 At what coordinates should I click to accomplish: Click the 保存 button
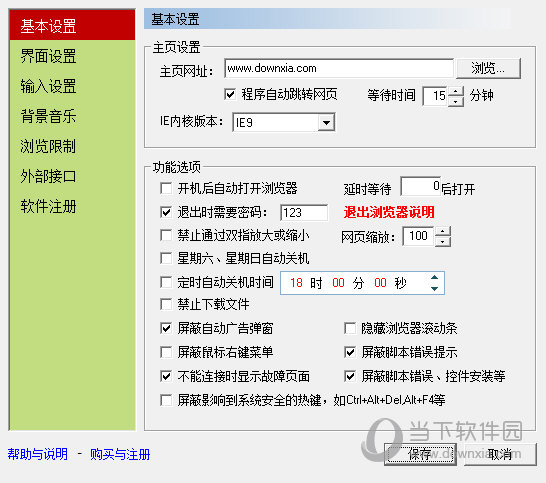[x=421, y=454]
